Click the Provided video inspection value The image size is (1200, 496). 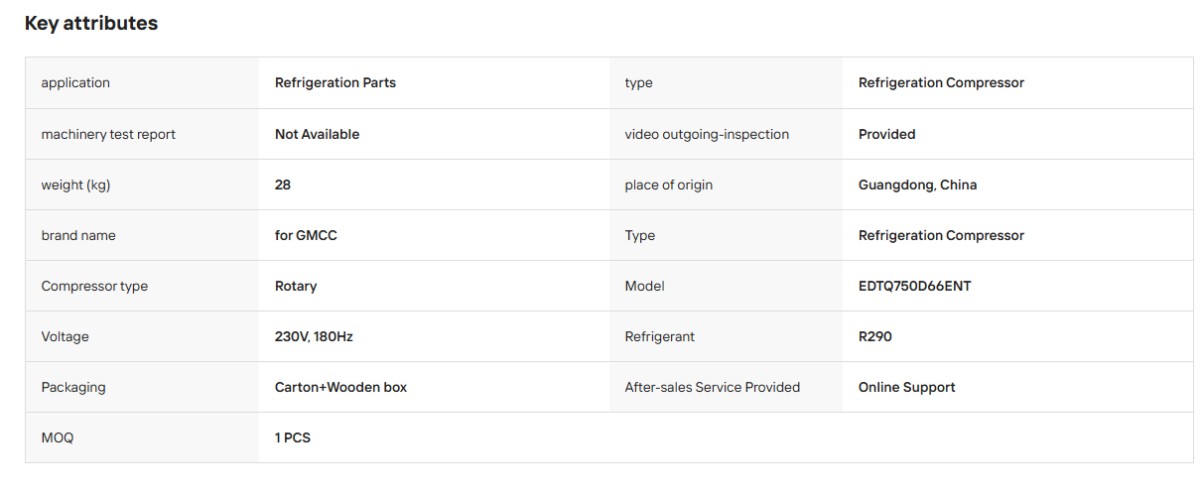pyautogui.click(x=887, y=134)
